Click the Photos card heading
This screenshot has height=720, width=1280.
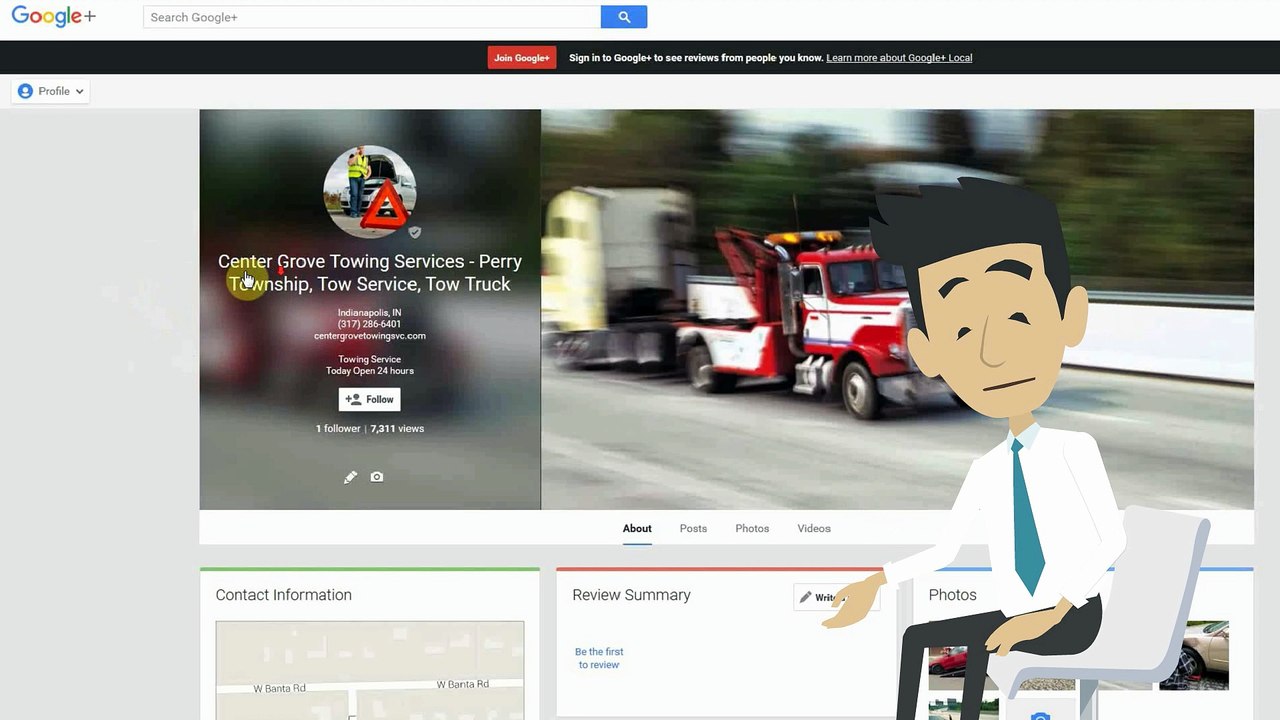coord(952,595)
